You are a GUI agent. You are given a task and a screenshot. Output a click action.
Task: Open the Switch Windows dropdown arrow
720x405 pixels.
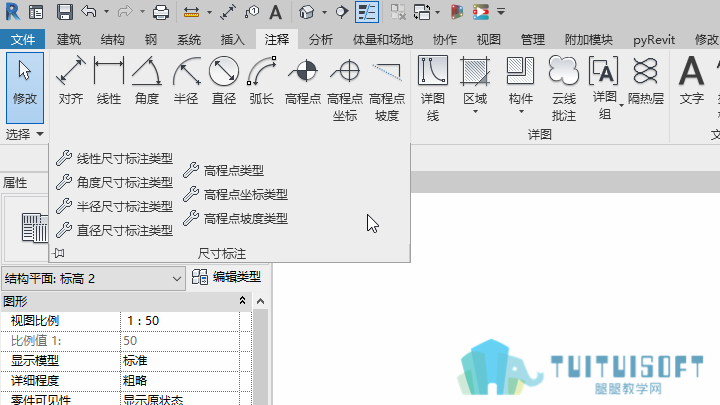click(437, 12)
